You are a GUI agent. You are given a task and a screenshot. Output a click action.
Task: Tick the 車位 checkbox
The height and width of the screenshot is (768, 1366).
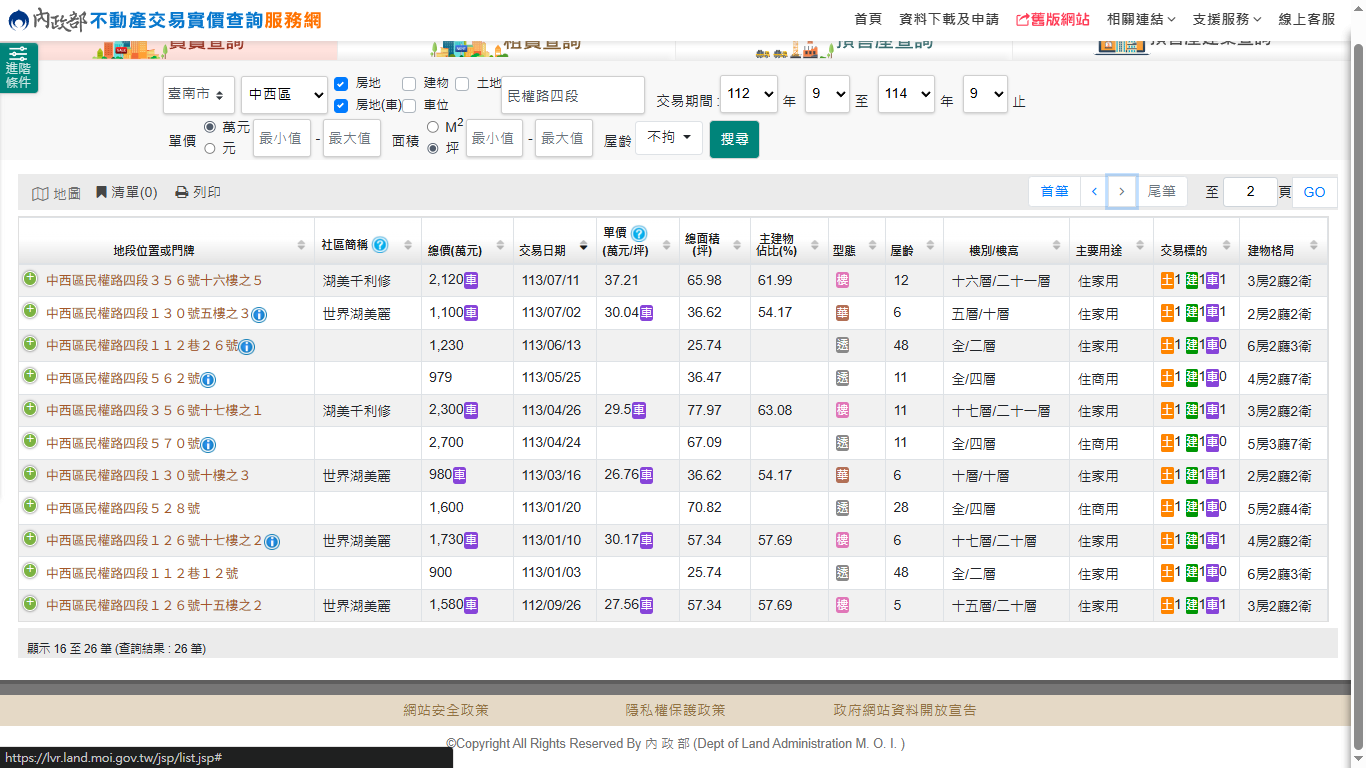click(x=409, y=105)
